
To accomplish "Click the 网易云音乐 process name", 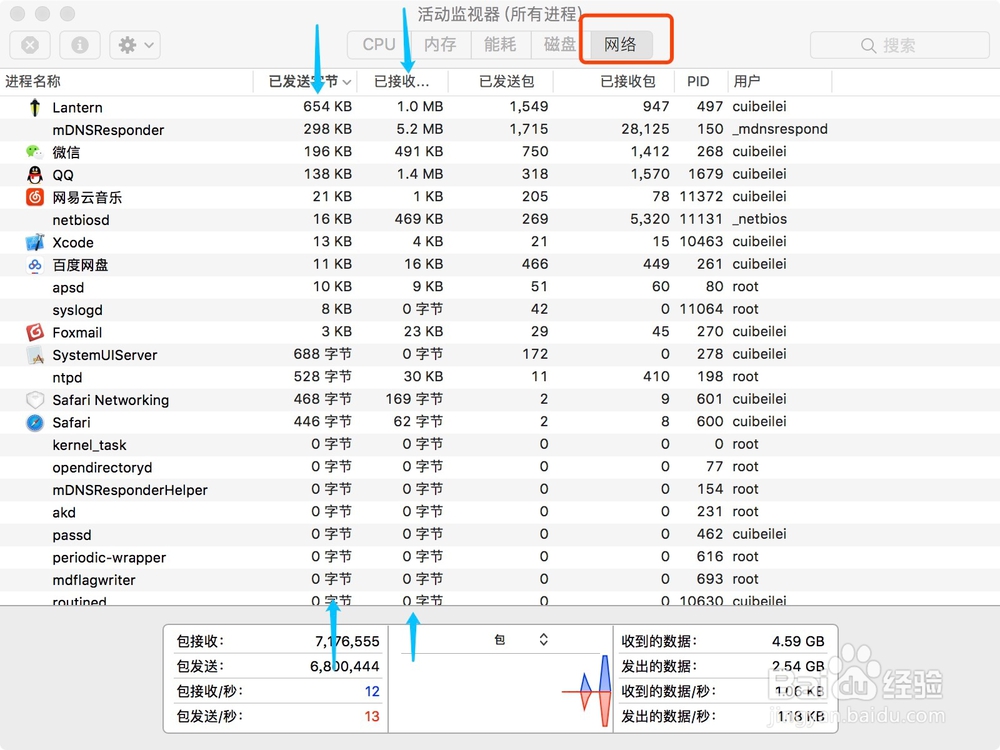I will [x=87, y=197].
